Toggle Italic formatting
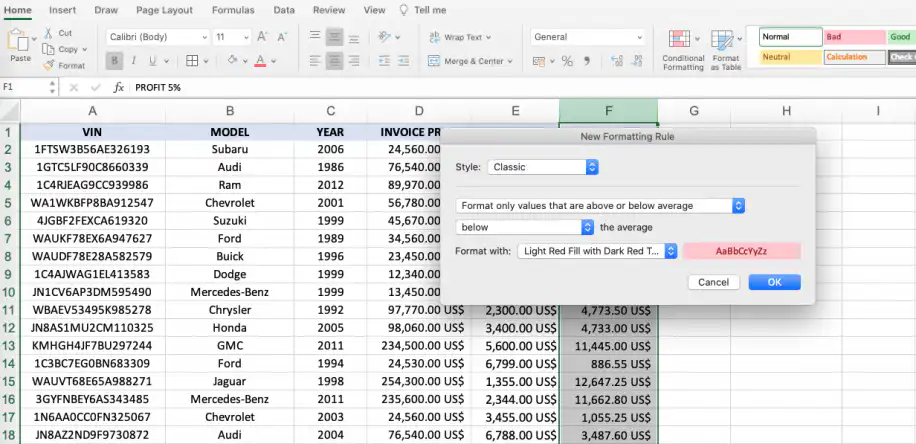Screen dimensions: 916x444 [x=133, y=61]
